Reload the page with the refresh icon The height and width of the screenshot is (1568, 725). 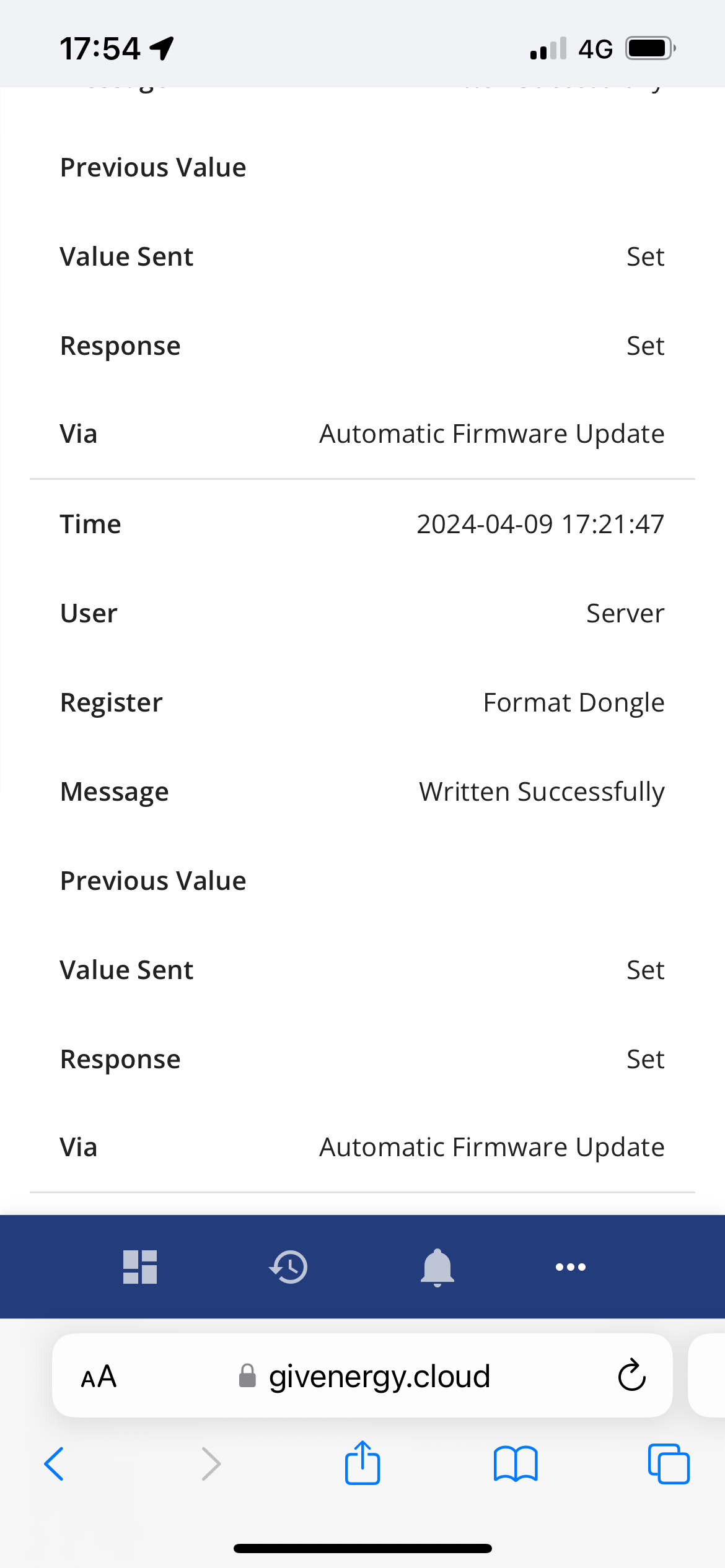[632, 1375]
